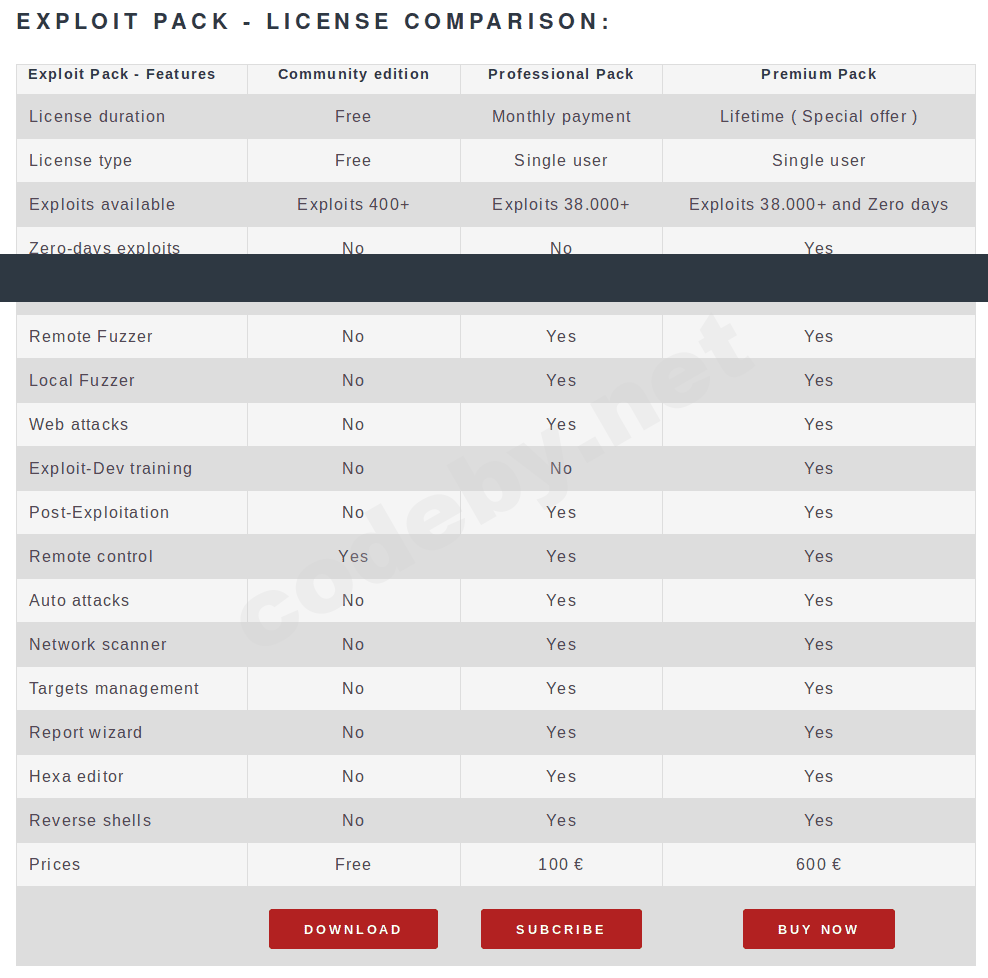This screenshot has height=978, width=988.
Task: Click the Hexa editor feature label
Action: [x=76, y=777]
